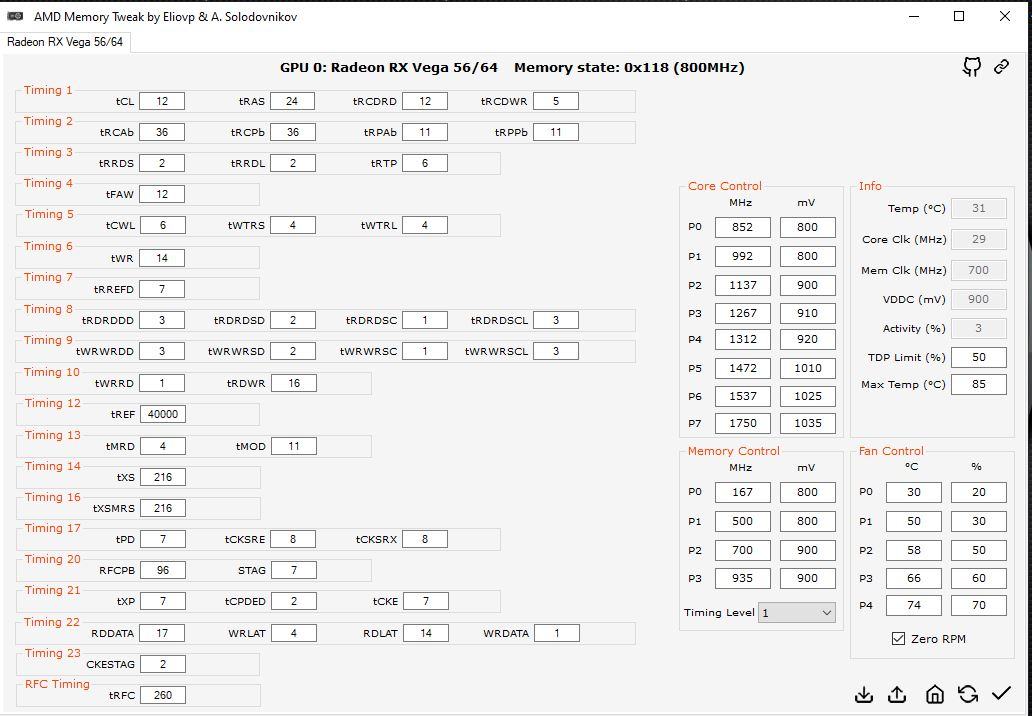Click Core Control P7 MHz field 1750

(x=742, y=423)
